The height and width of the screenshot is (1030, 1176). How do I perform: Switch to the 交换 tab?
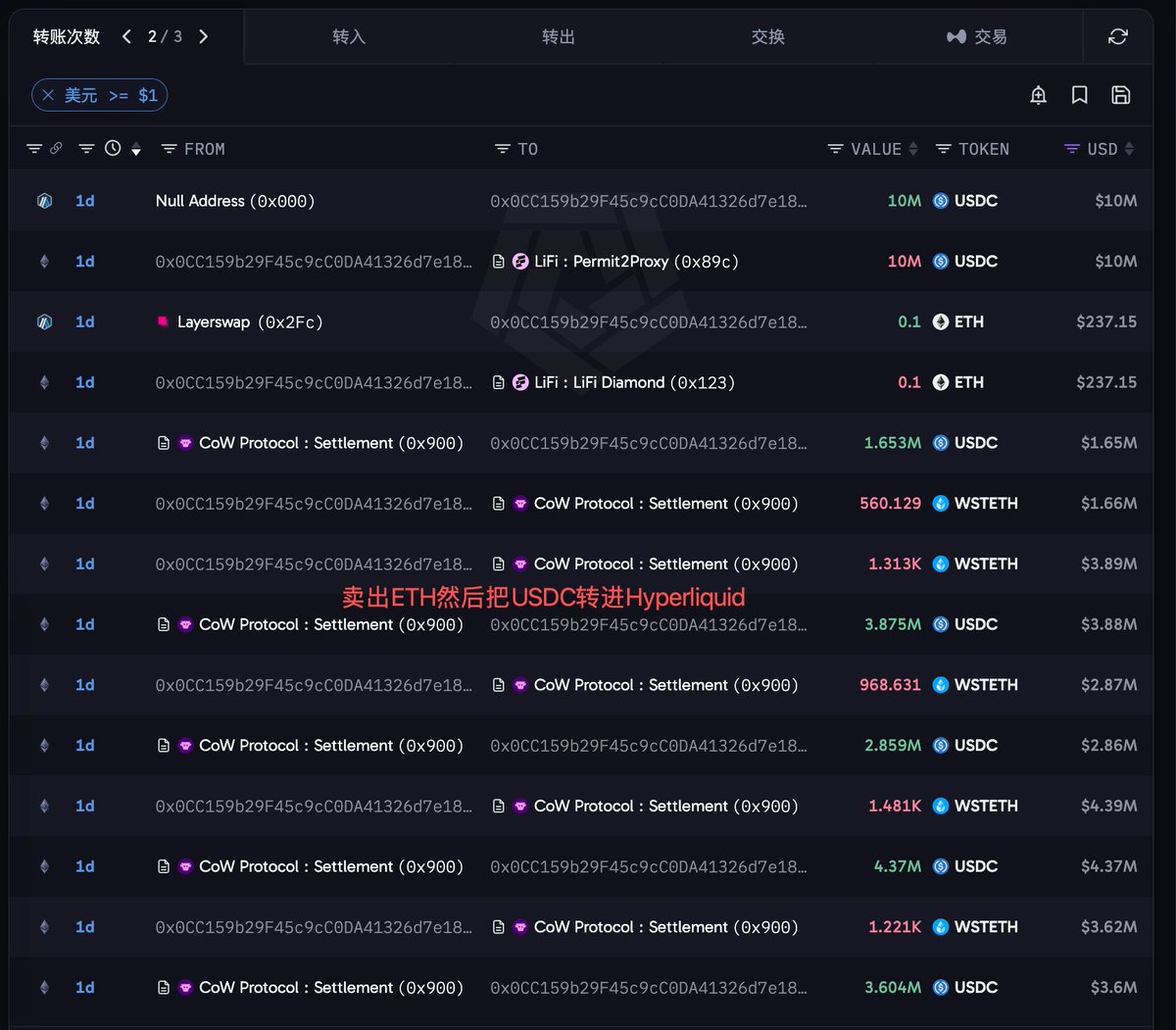(x=768, y=37)
